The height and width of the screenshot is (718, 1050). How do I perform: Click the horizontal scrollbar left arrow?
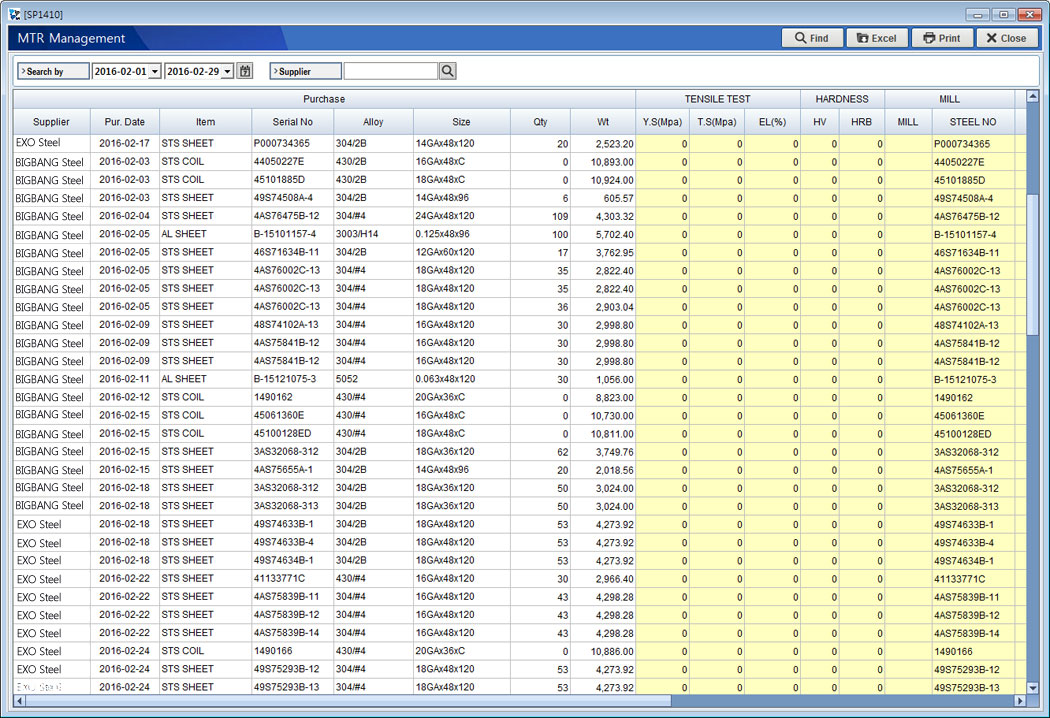click(x=19, y=701)
